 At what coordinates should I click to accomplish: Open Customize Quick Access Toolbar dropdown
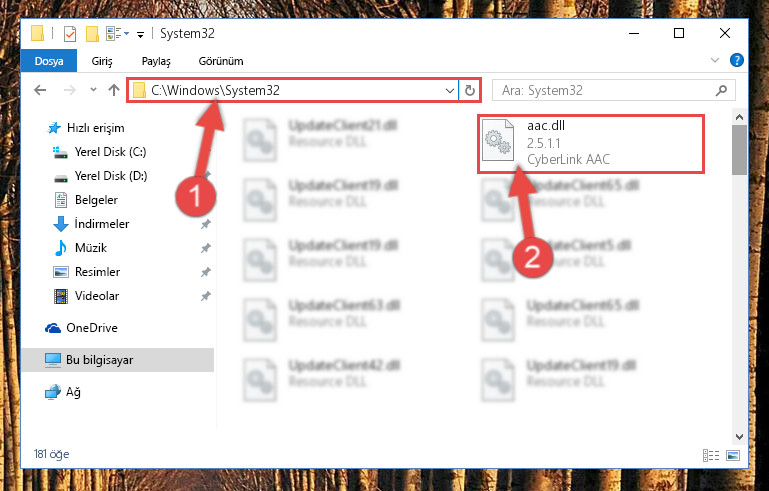click(x=140, y=34)
